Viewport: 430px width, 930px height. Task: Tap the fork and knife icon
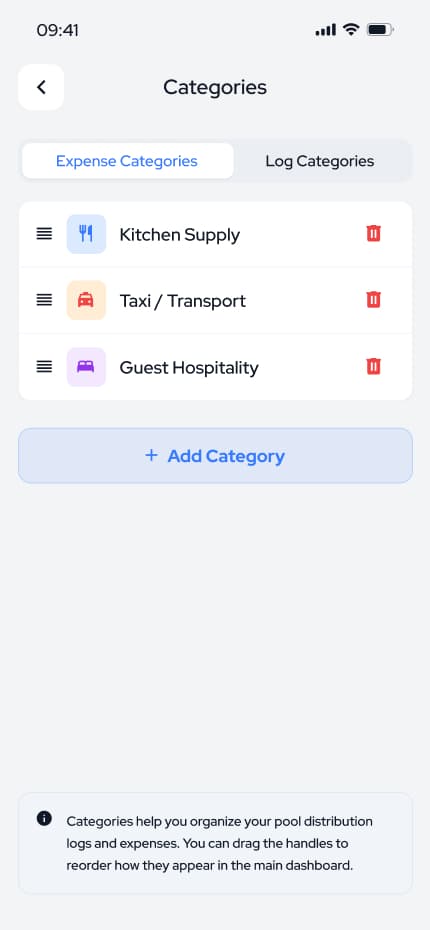click(x=86, y=234)
